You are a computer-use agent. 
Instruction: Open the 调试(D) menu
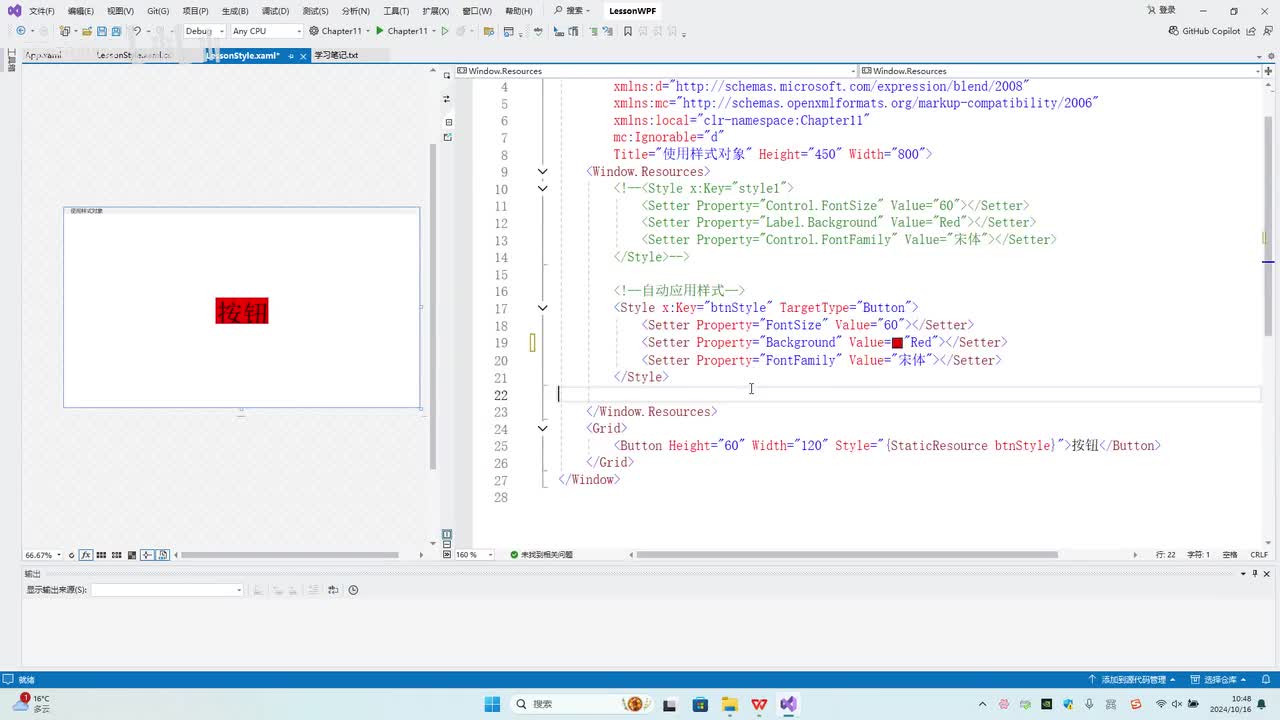pos(275,11)
